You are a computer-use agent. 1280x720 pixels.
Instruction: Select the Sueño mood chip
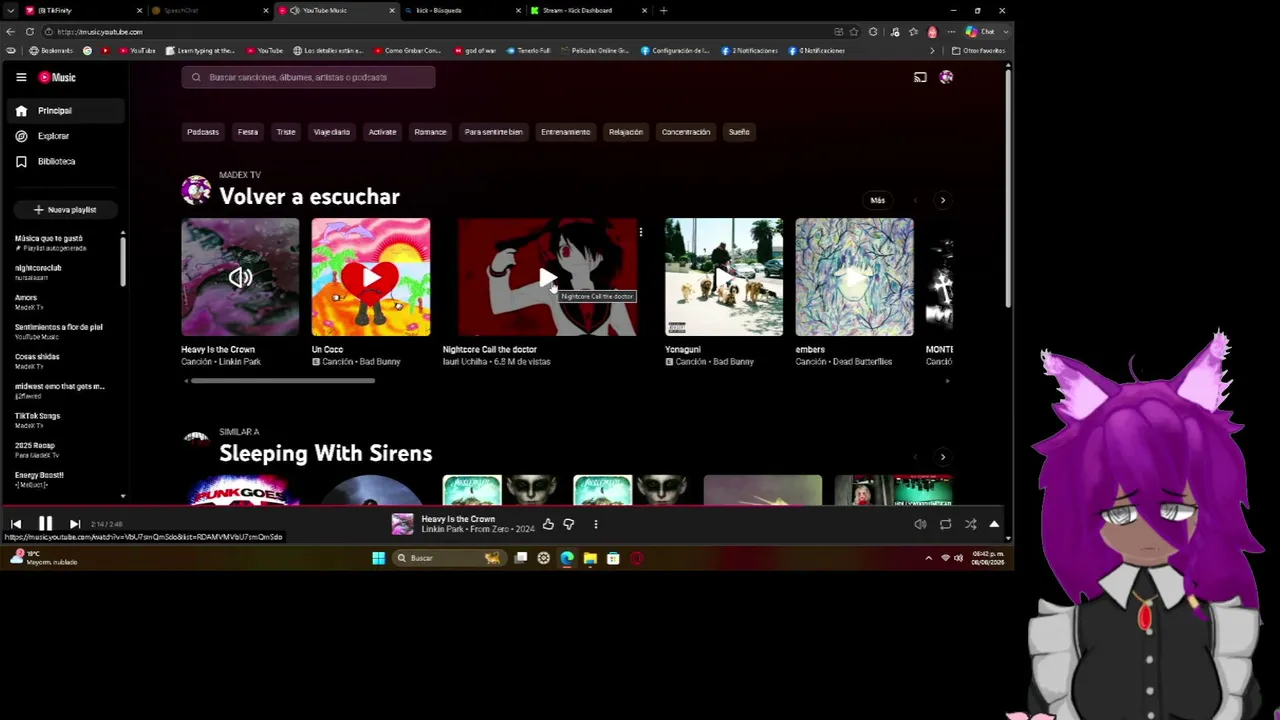coord(739,132)
